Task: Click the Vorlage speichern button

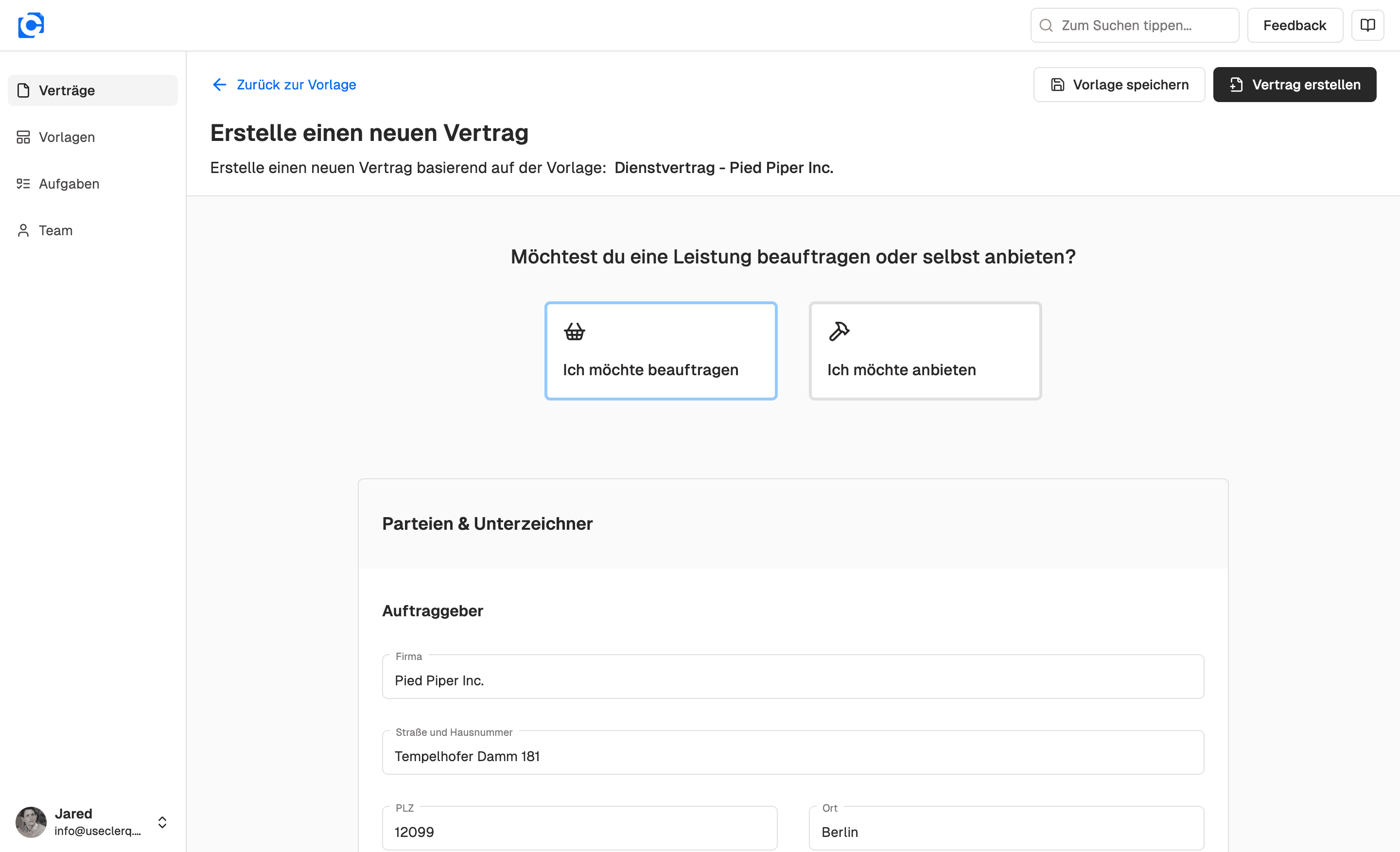Action: [1119, 85]
